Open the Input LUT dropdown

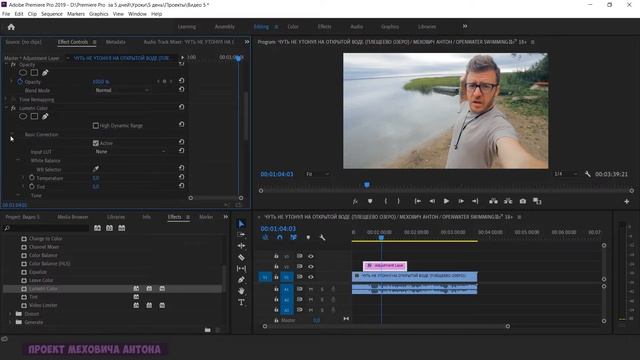click(x=131, y=151)
